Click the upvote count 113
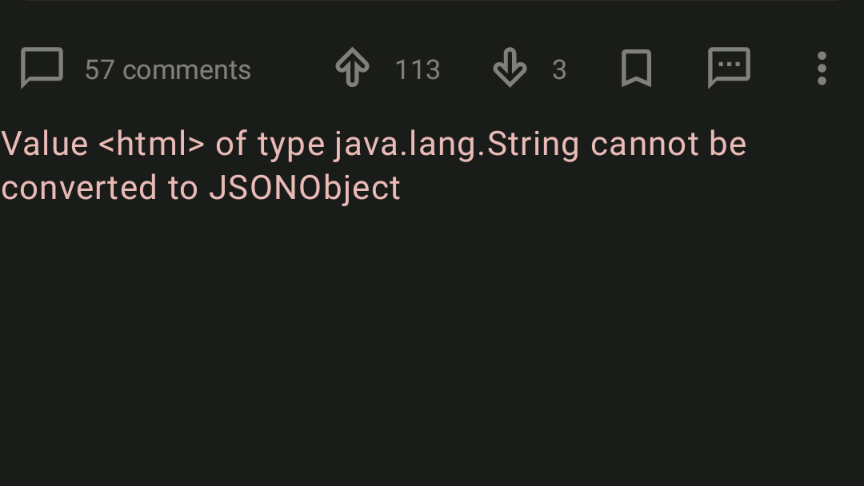Screen dimensions: 864x486 417,70
